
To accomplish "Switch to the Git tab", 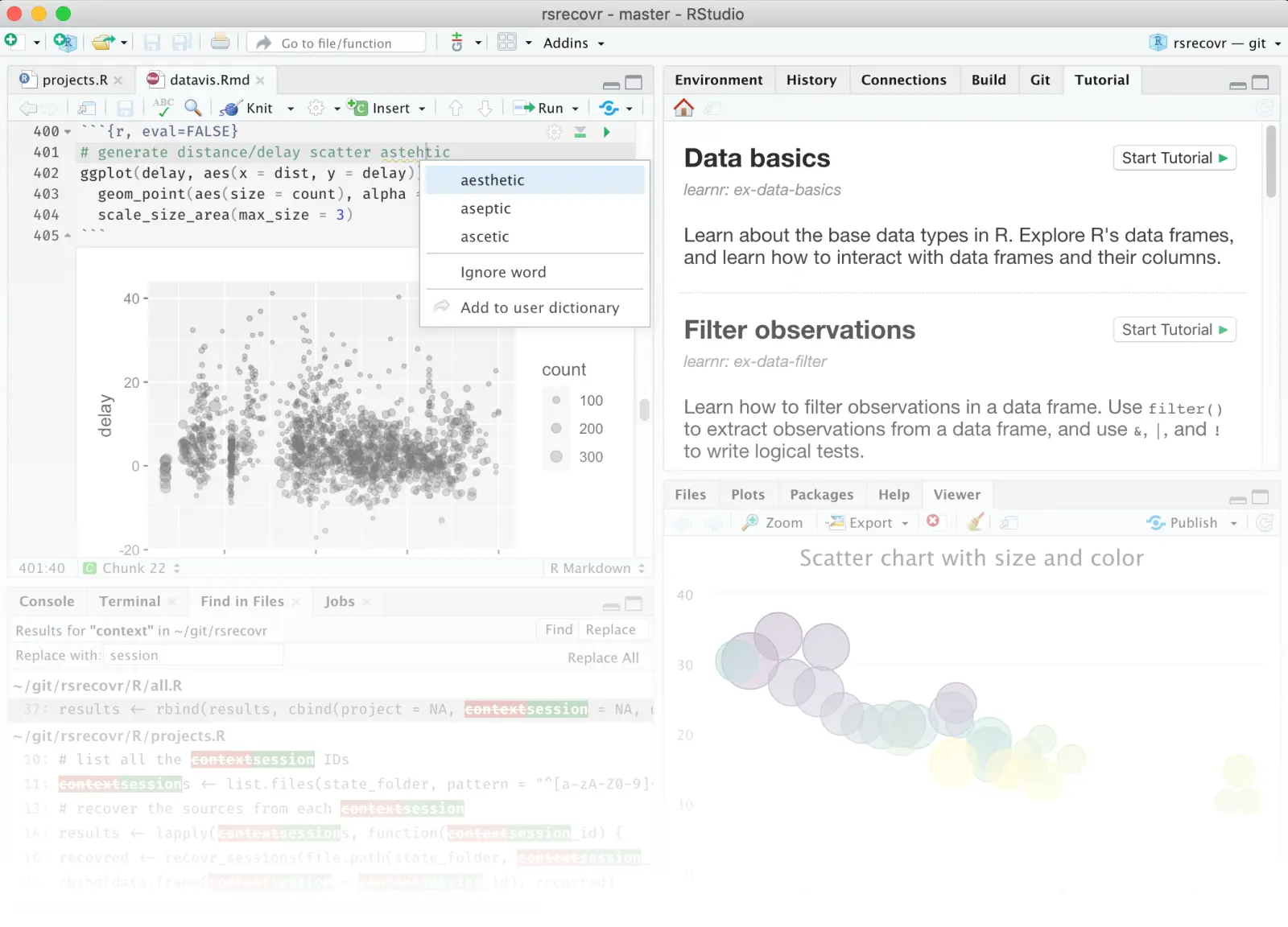I will tap(1040, 80).
